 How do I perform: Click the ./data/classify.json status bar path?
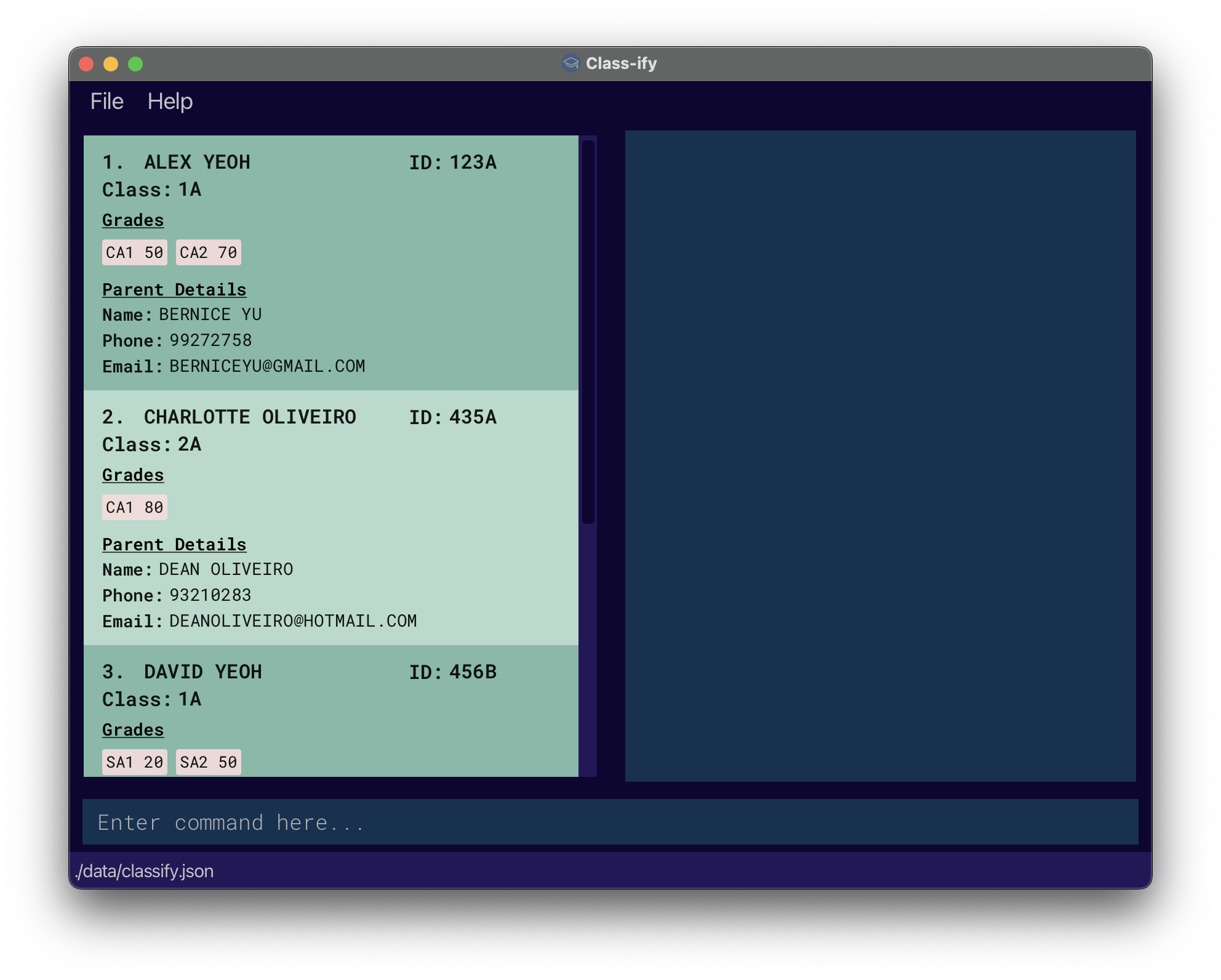(145, 871)
